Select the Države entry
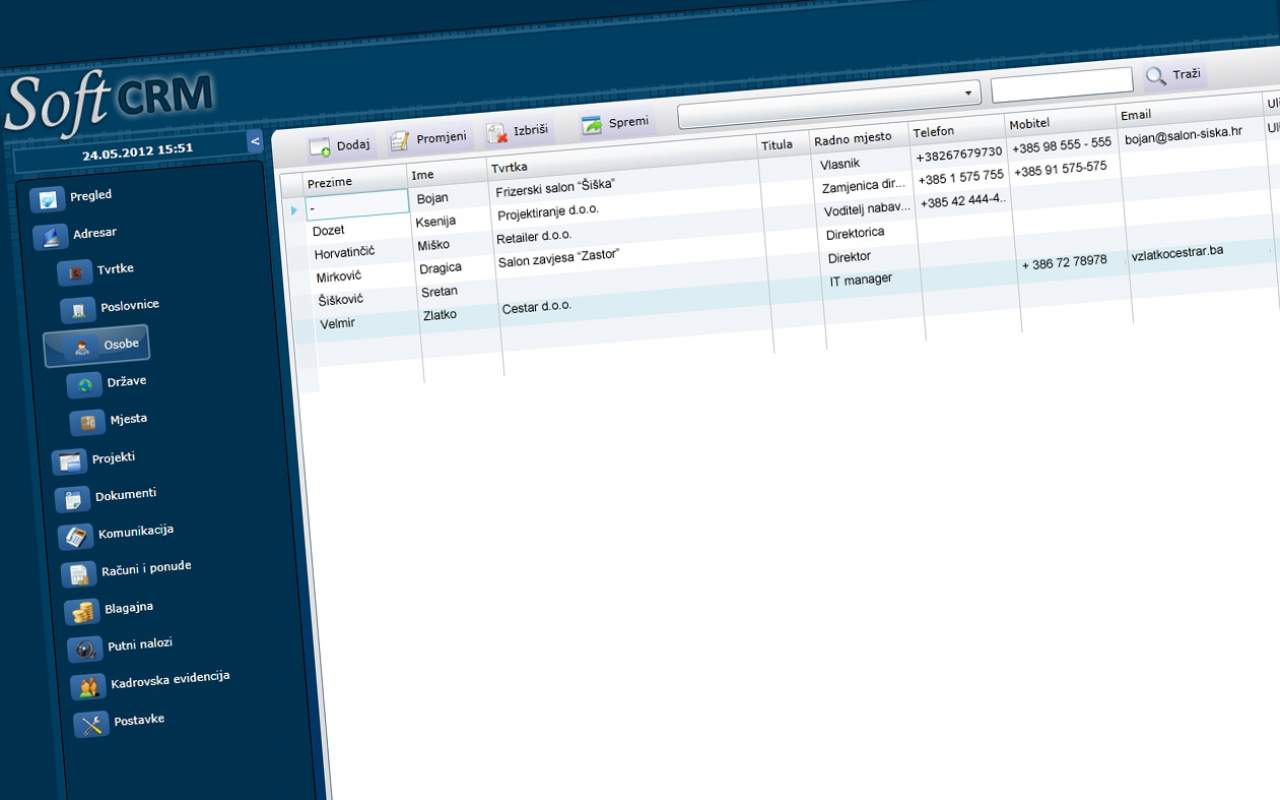The height and width of the screenshot is (800, 1280). click(127, 382)
